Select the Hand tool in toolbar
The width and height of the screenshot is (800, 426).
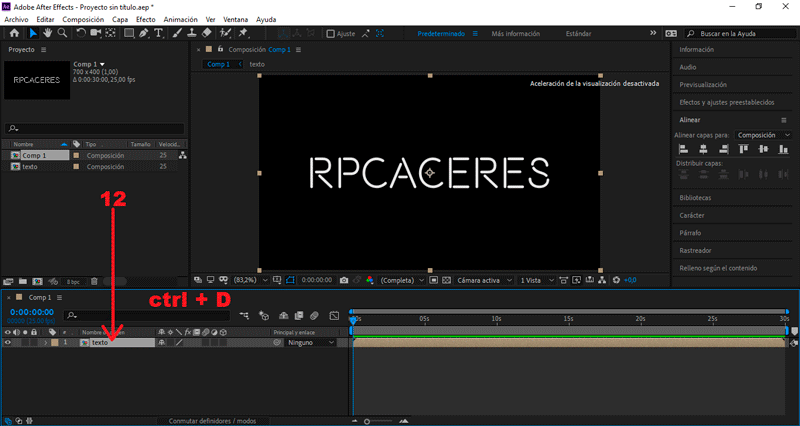coord(47,33)
